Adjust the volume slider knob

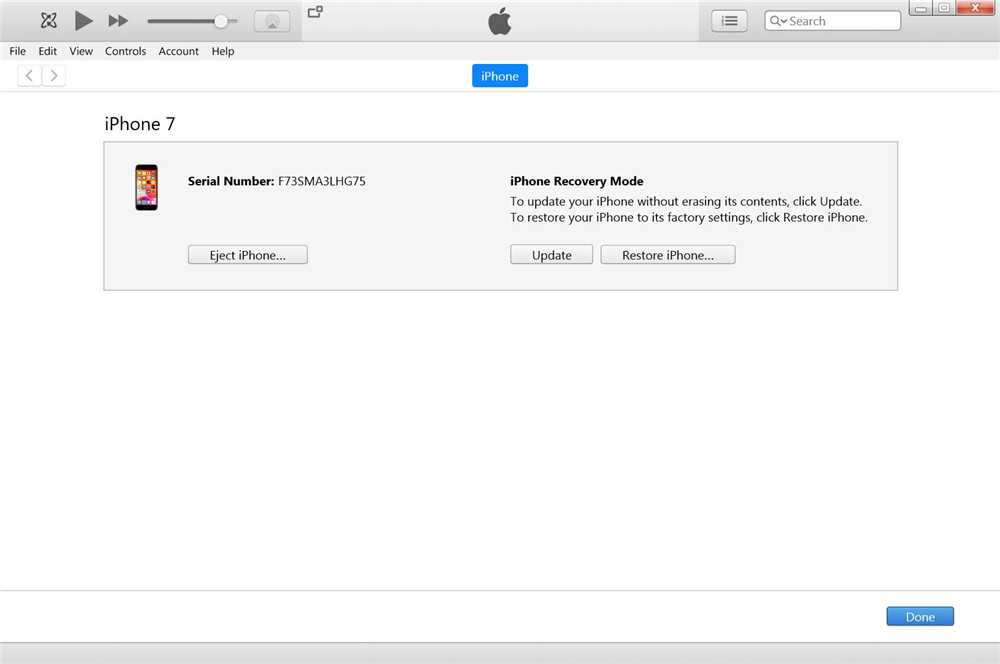point(221,21)
